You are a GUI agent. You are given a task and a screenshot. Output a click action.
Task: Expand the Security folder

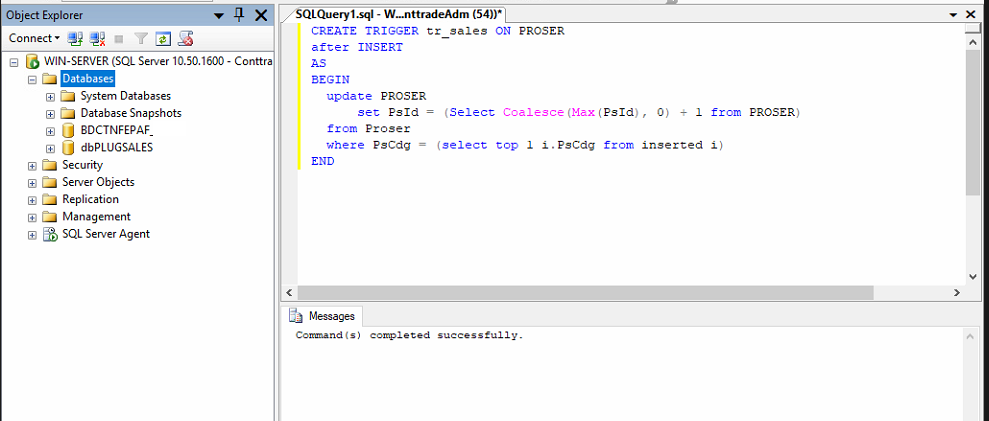click(33, 165)
